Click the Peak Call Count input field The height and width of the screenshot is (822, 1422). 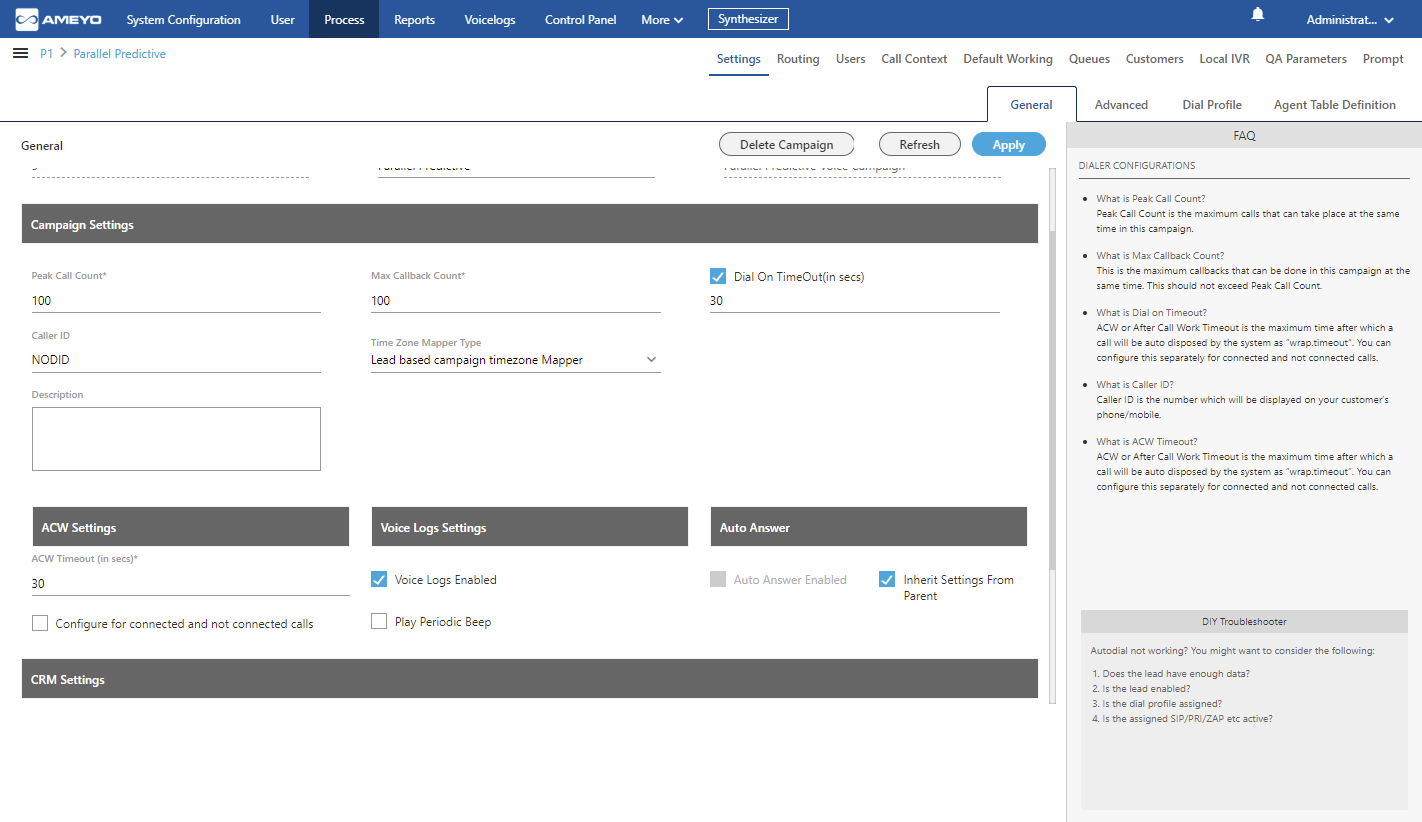click(176, 300)
